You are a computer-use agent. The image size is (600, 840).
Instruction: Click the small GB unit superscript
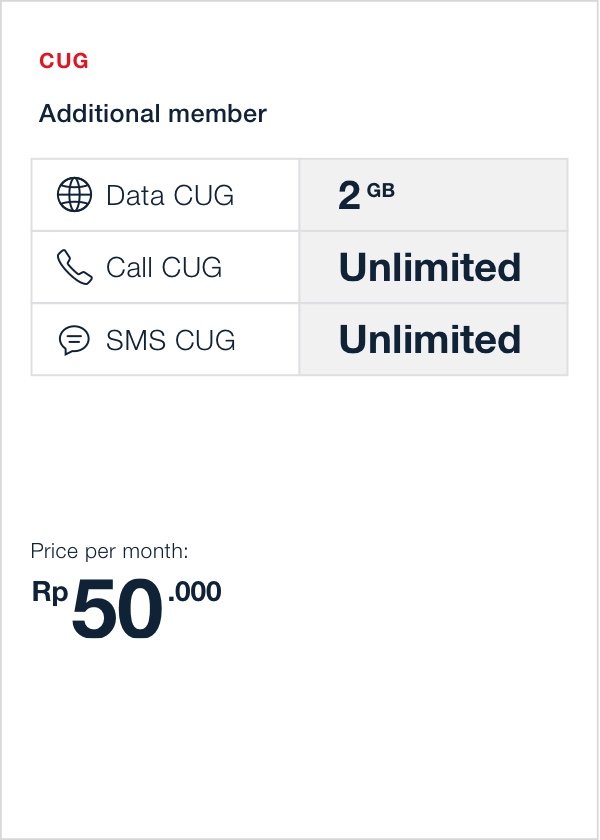click(x=381, y=189)
